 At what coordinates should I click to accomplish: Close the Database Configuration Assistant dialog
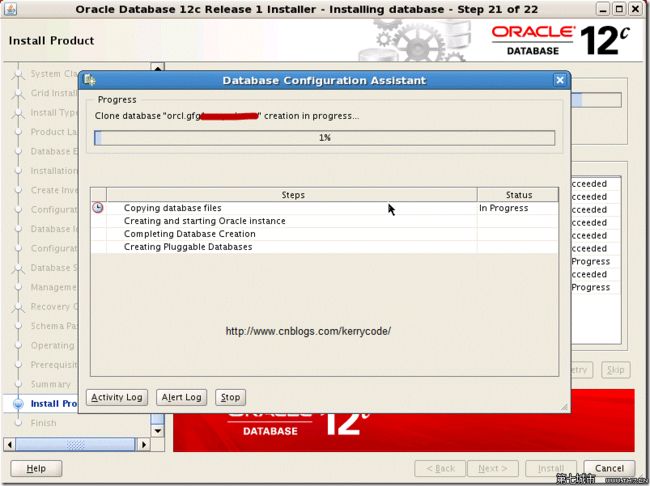click(560, 80)
